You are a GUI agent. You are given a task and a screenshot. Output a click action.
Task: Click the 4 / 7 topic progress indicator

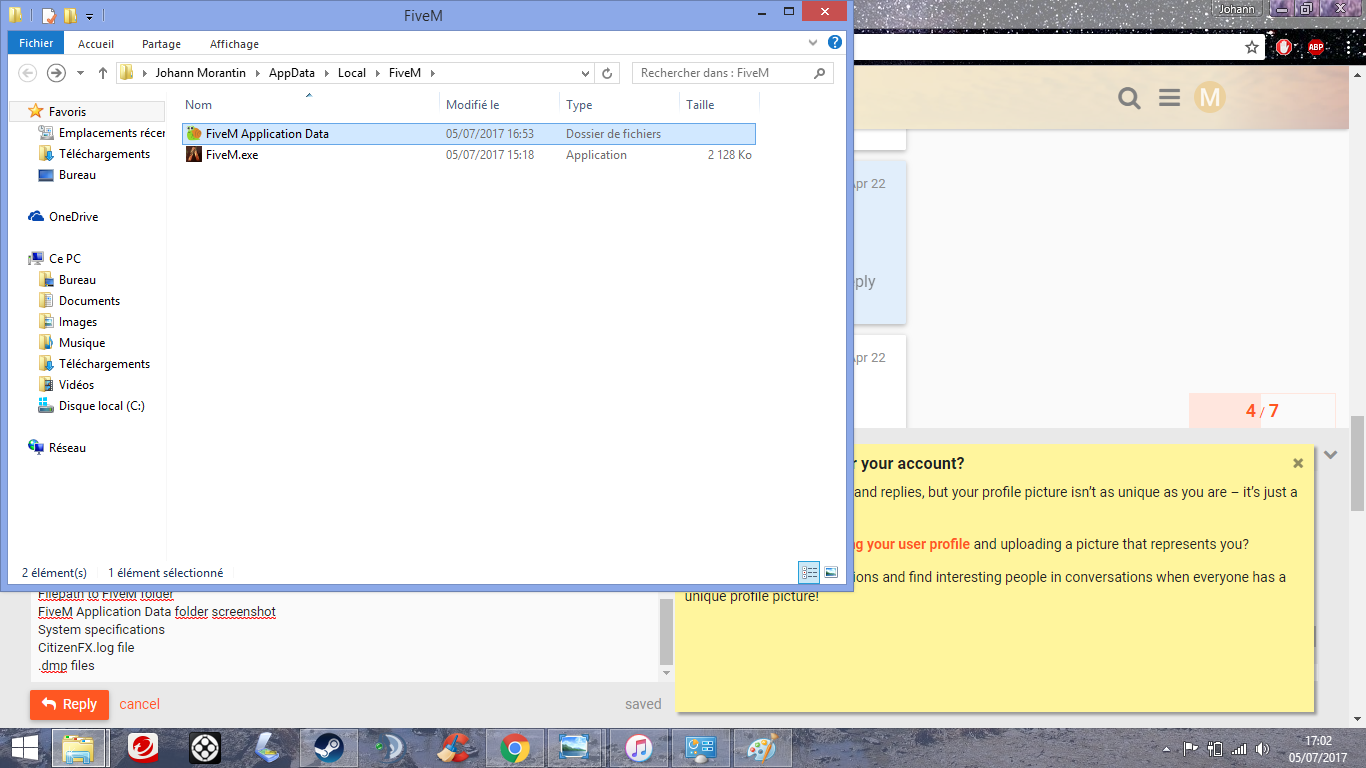click(x=1262, y=411)
